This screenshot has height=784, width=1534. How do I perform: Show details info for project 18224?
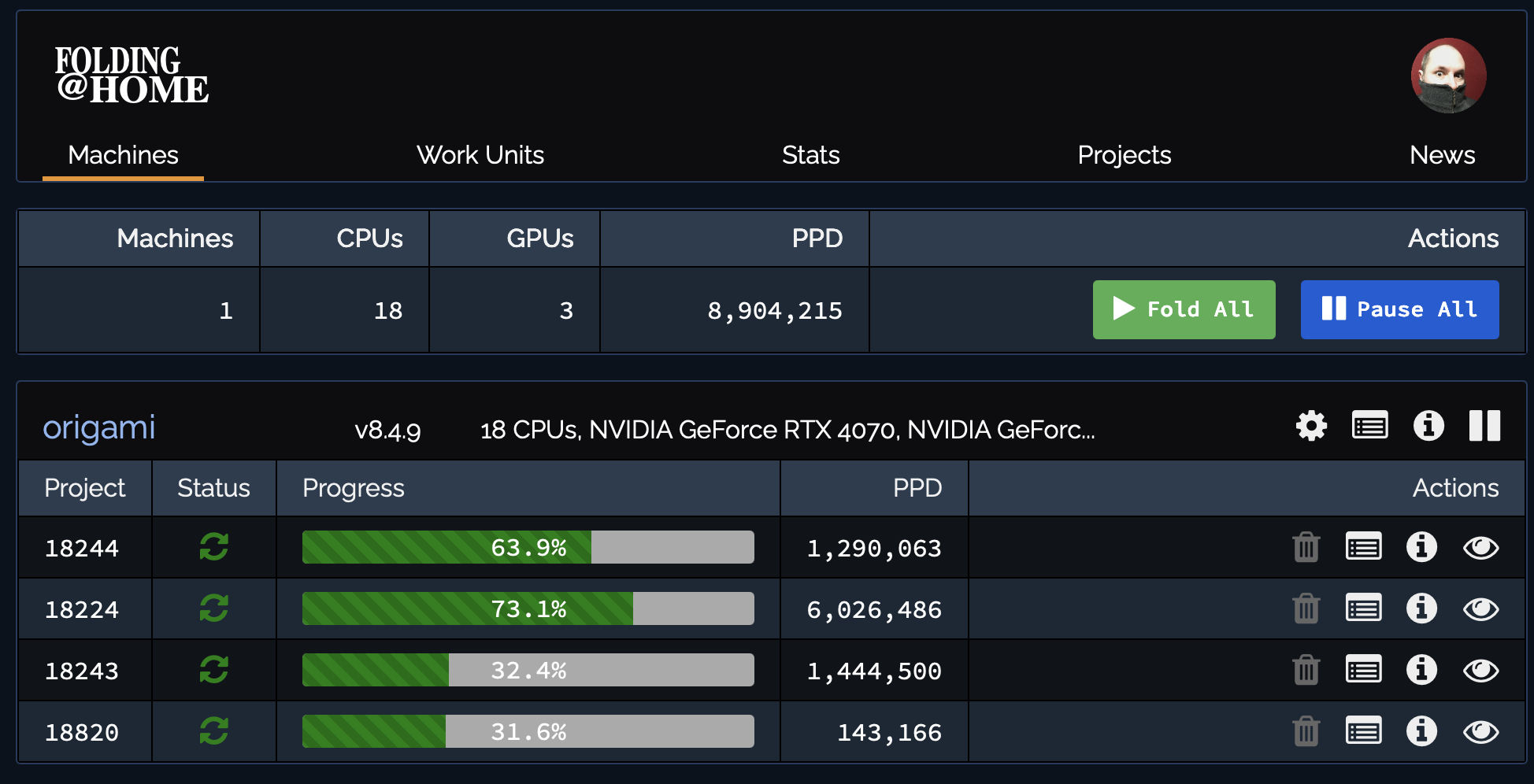[x=1421, y=608]
